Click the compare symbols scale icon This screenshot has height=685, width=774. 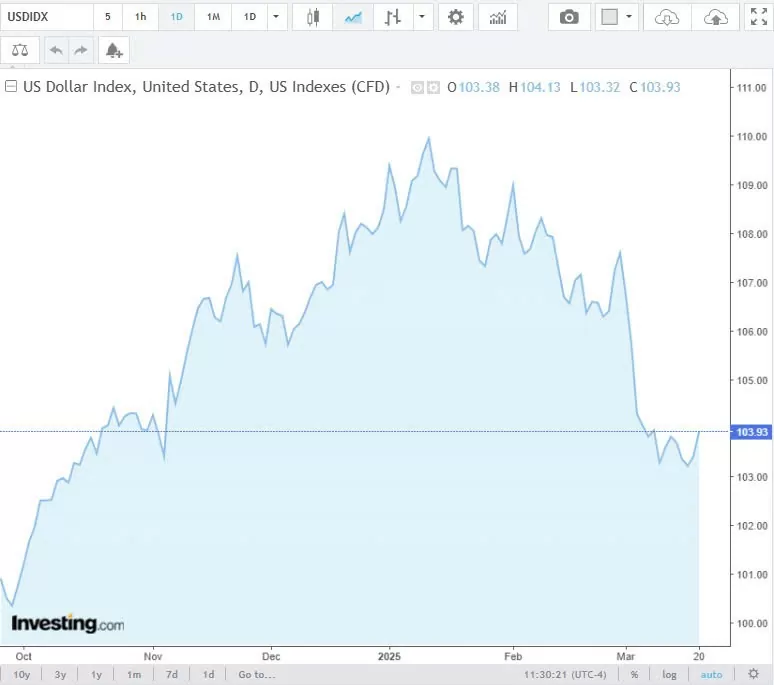click(x=21, y=50)
